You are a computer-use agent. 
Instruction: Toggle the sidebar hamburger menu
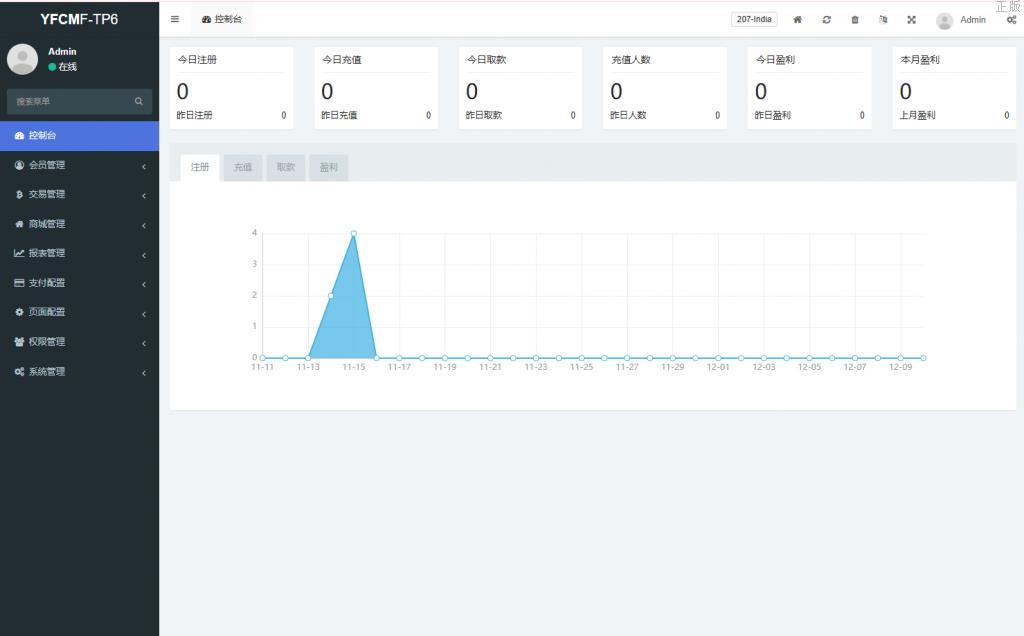click(x=175, y=19)
